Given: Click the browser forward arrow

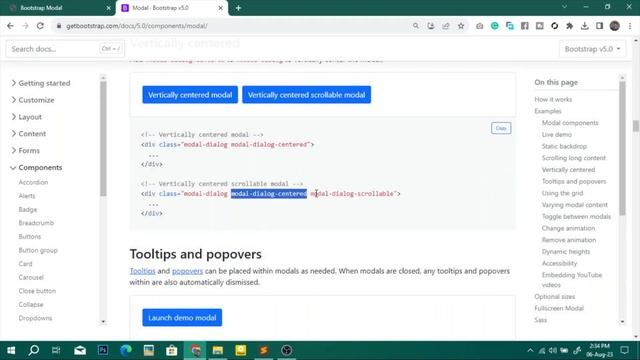Looking at the screenshot, I should 25,26.
